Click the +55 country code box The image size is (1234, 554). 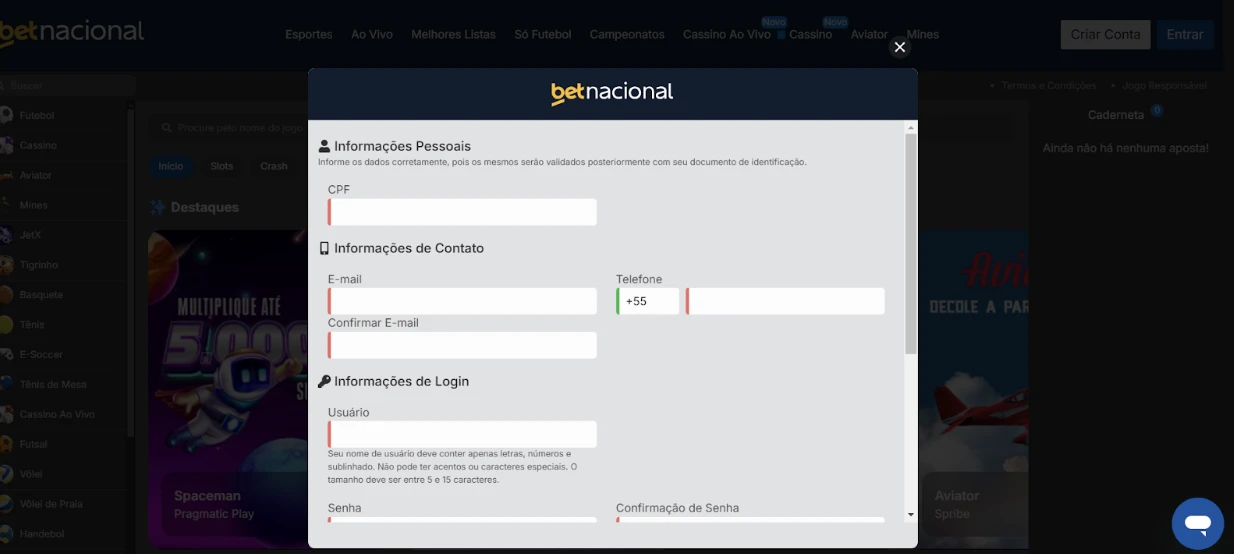pyautogui.click(x=648, y=301)
